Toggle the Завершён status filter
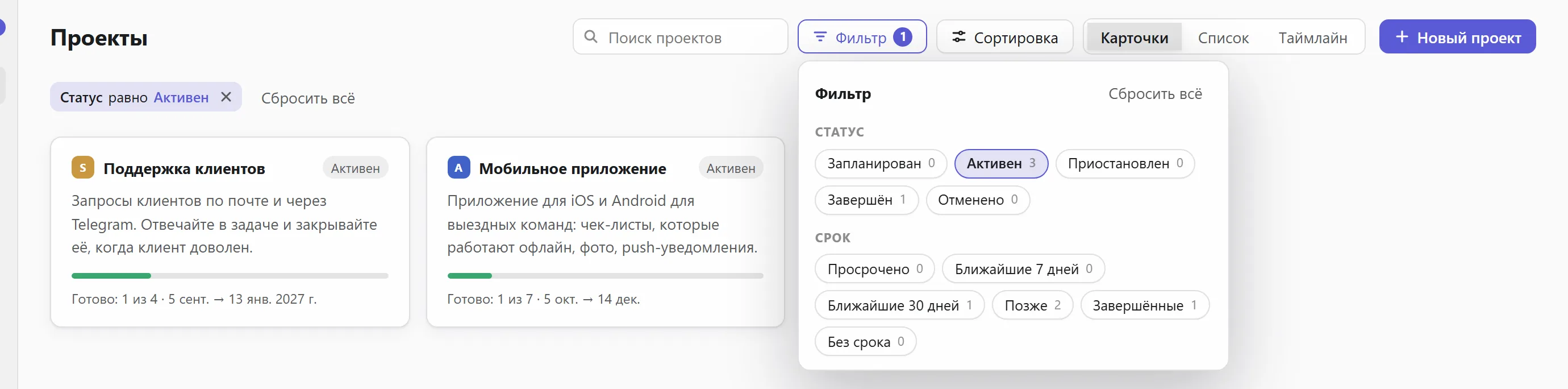This screenshot has height=389, width=1568. 866,200
